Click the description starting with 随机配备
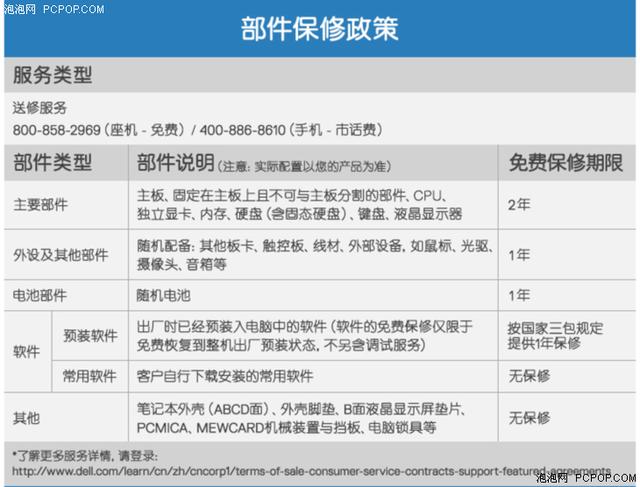Screen dimensions: 640x487 315,255
